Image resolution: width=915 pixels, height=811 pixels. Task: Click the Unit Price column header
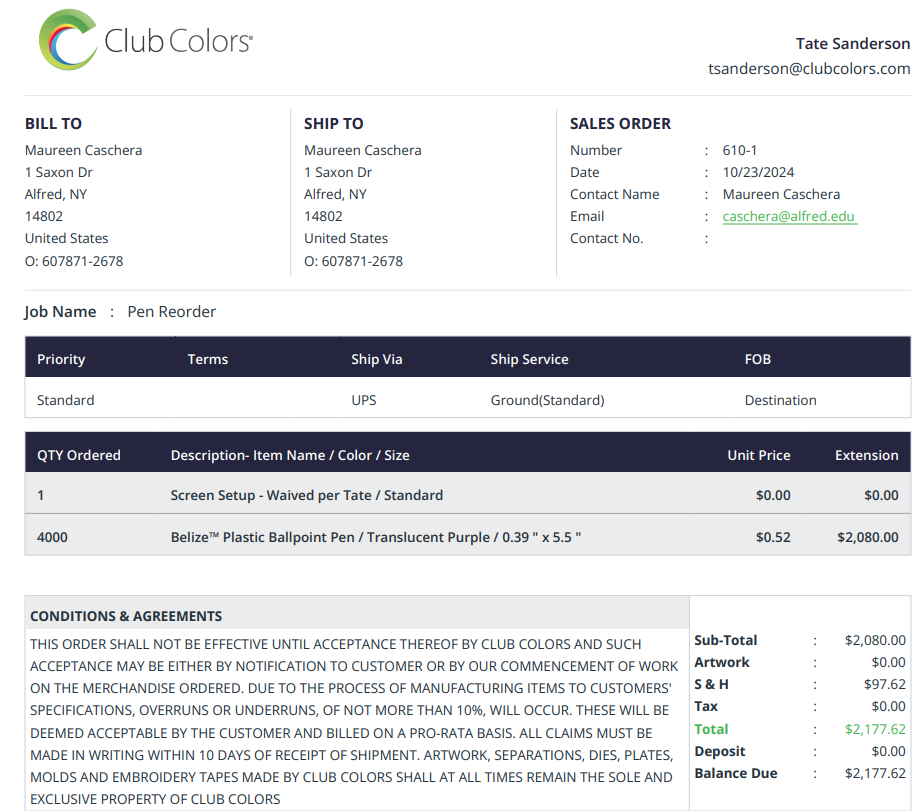tap(759, 455)
